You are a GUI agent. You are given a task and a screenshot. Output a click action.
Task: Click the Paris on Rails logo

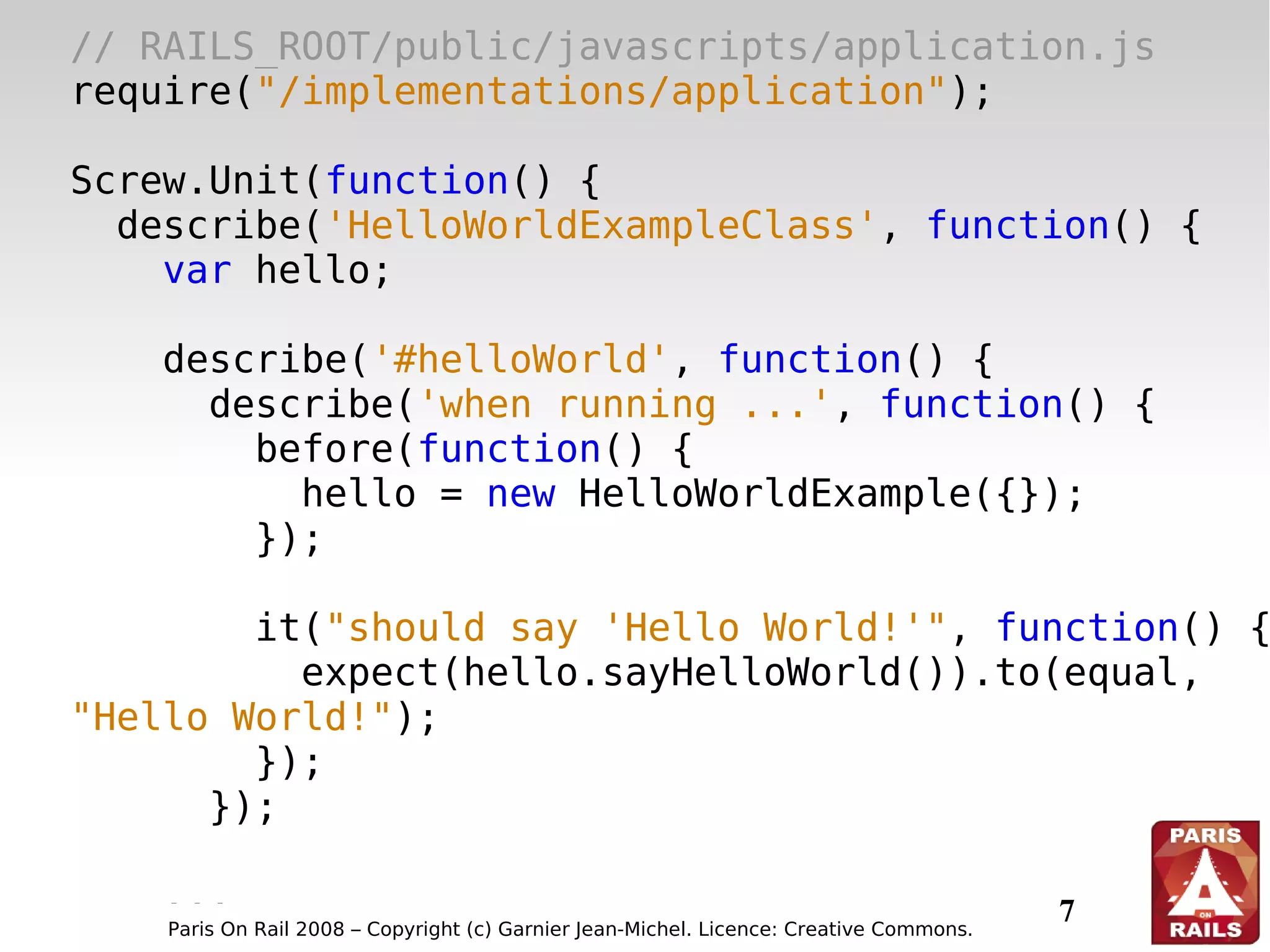[1205, 882]
